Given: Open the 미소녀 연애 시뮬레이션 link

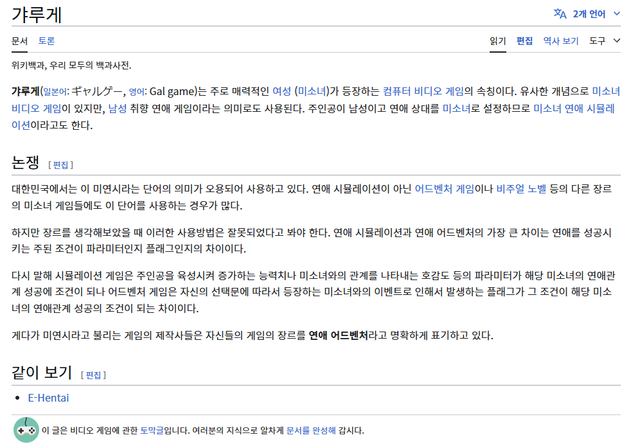Looking at the screenshot, I should 574,109.
